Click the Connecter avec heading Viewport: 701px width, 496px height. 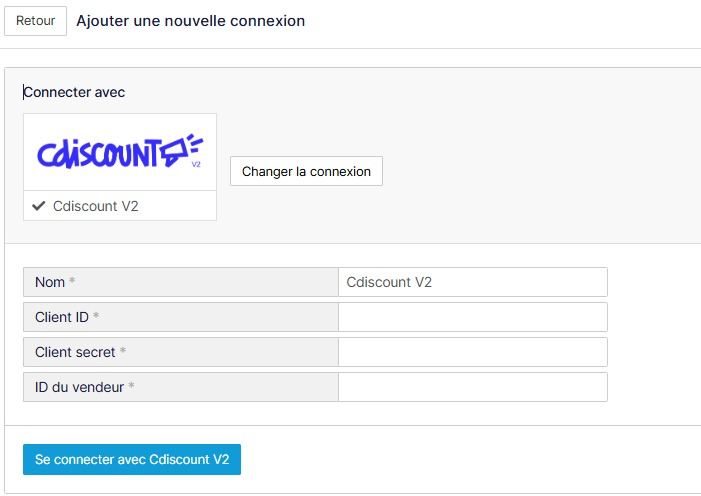pyautogui.click(x=74, y=92)
